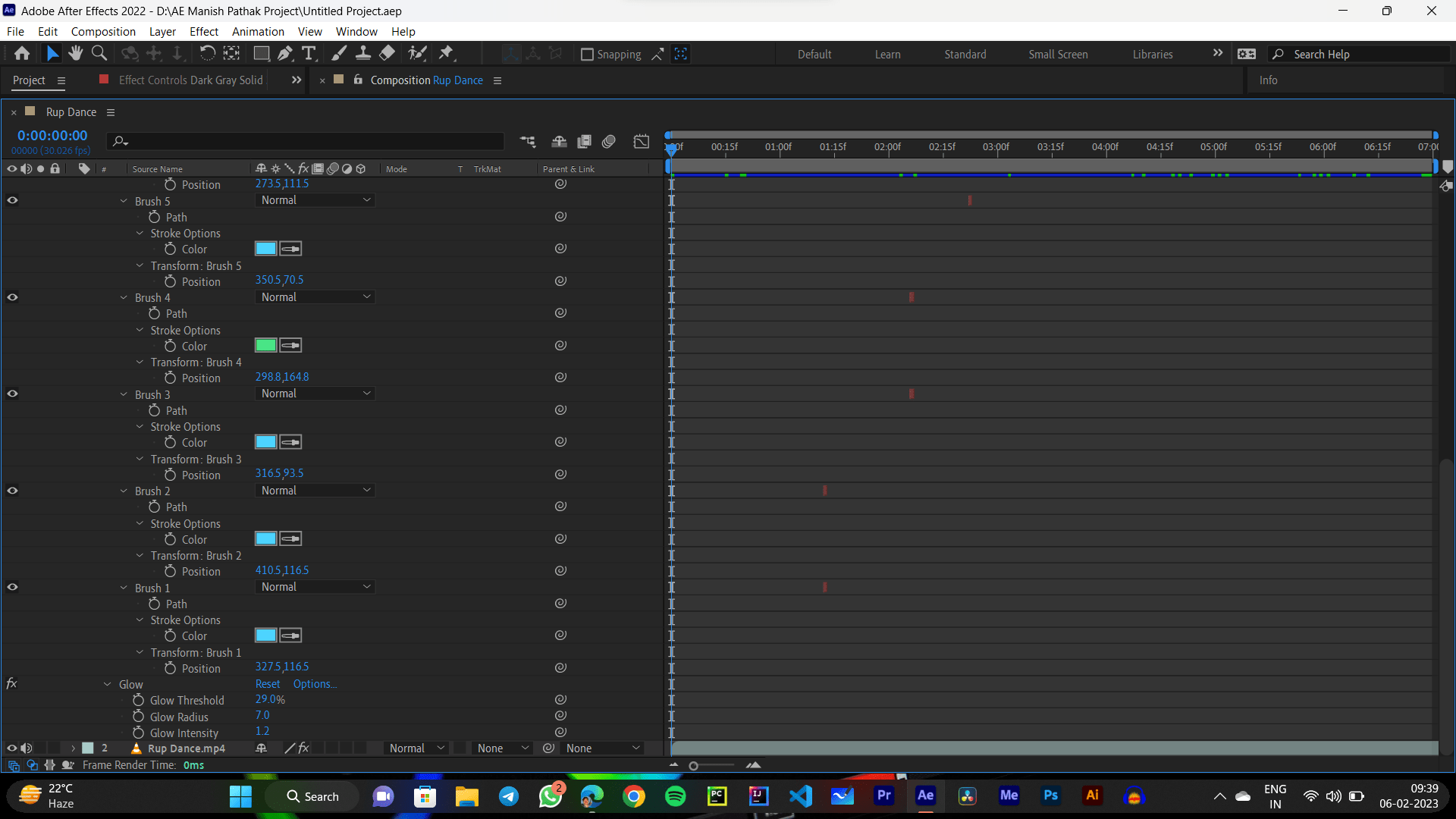
Task: Open the Animation menu
Action: pos(258,31)
